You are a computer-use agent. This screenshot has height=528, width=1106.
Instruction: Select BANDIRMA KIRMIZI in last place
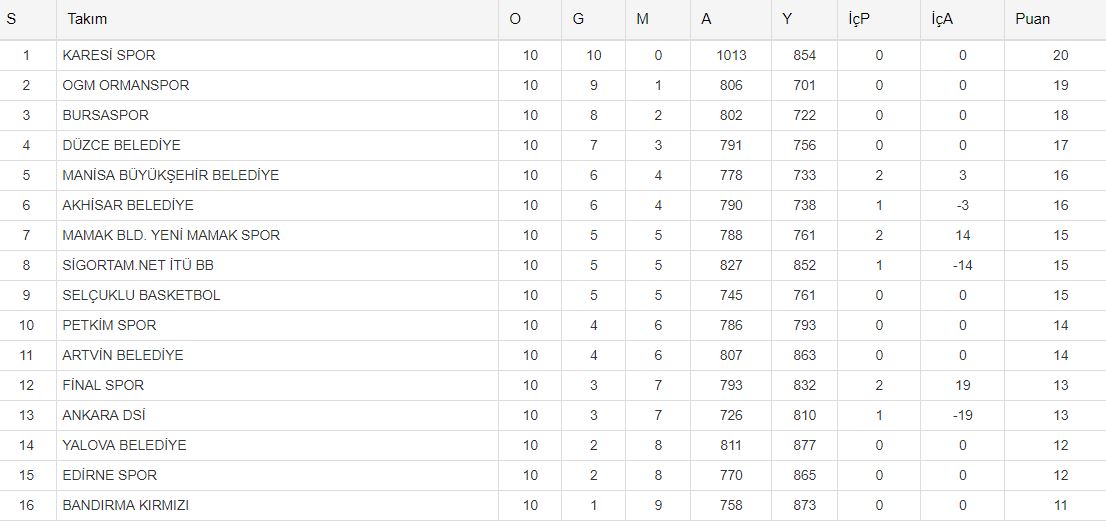click(125, 505)
